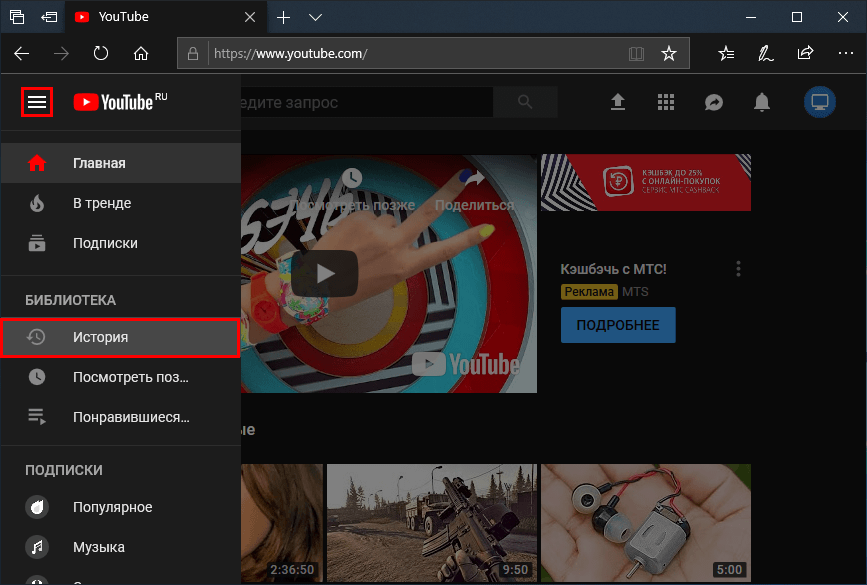Click the browser forward arrow

61,54
